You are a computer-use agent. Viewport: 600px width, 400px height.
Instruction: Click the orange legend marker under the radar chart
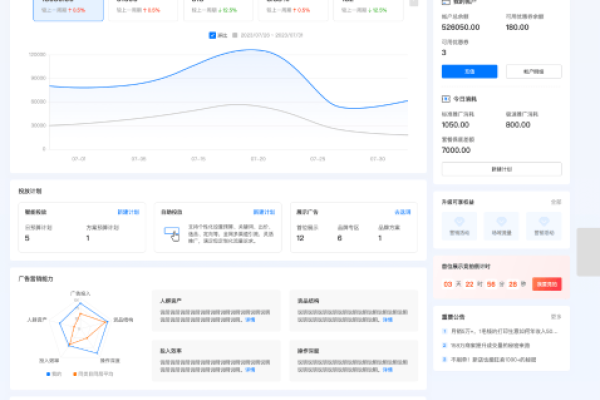[x=75, y=374]
